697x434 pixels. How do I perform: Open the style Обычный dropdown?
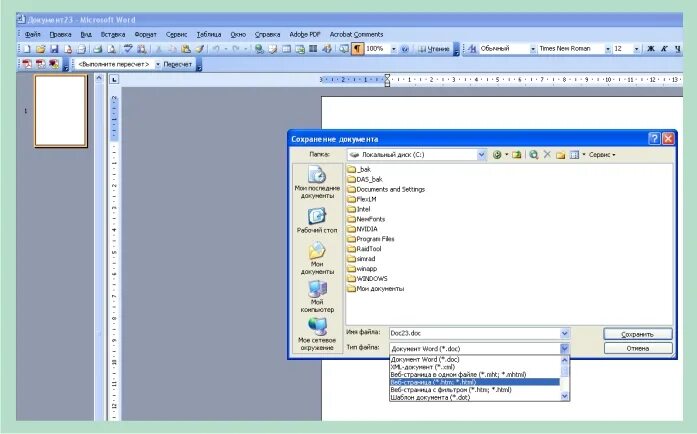click(x=533, y=49)
